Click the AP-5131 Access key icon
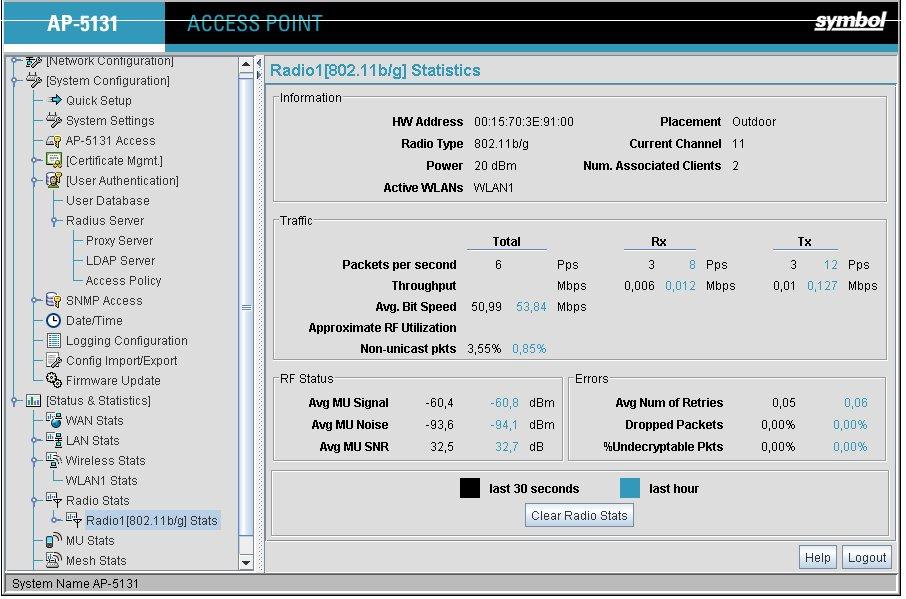This screenshot has height=599, width=906. (54, 140)
